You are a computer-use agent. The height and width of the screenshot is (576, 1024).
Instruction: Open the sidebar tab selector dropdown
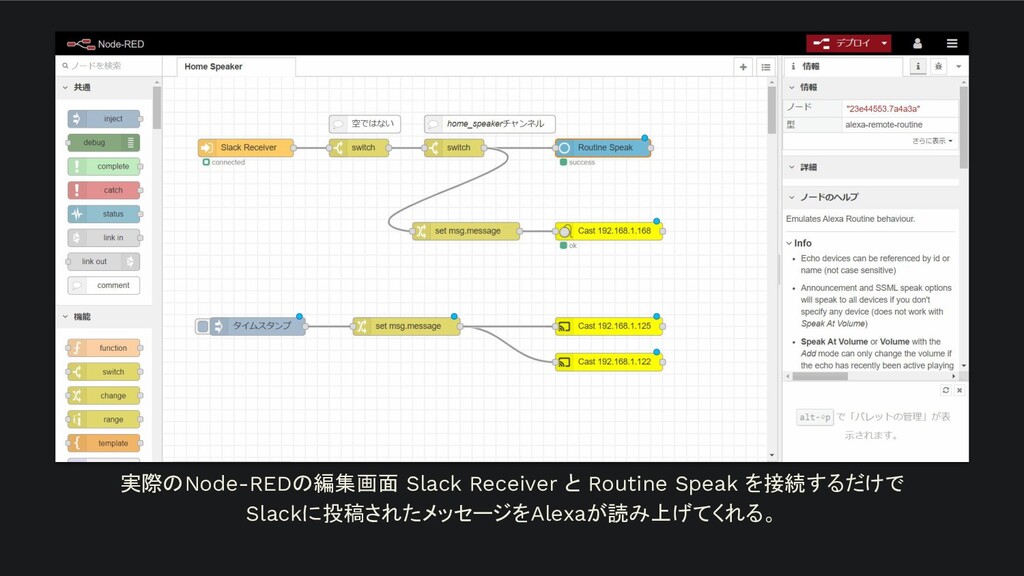[959, 66]
